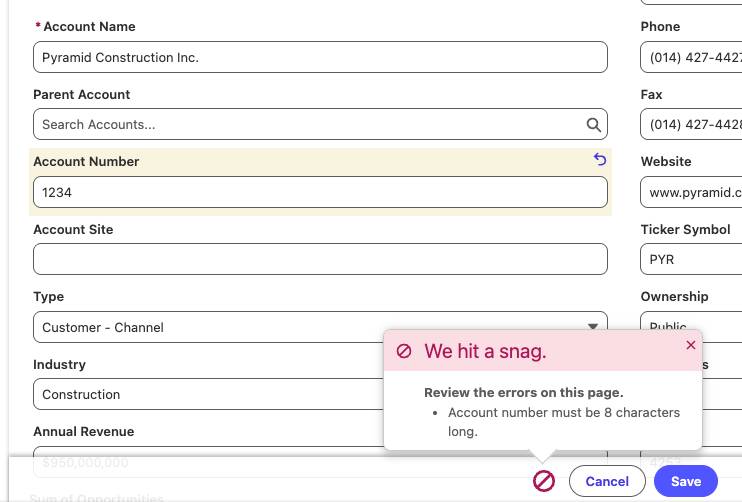The image size is (742, 502).
Task: Click the Cancel button
Action: (607, 481)
